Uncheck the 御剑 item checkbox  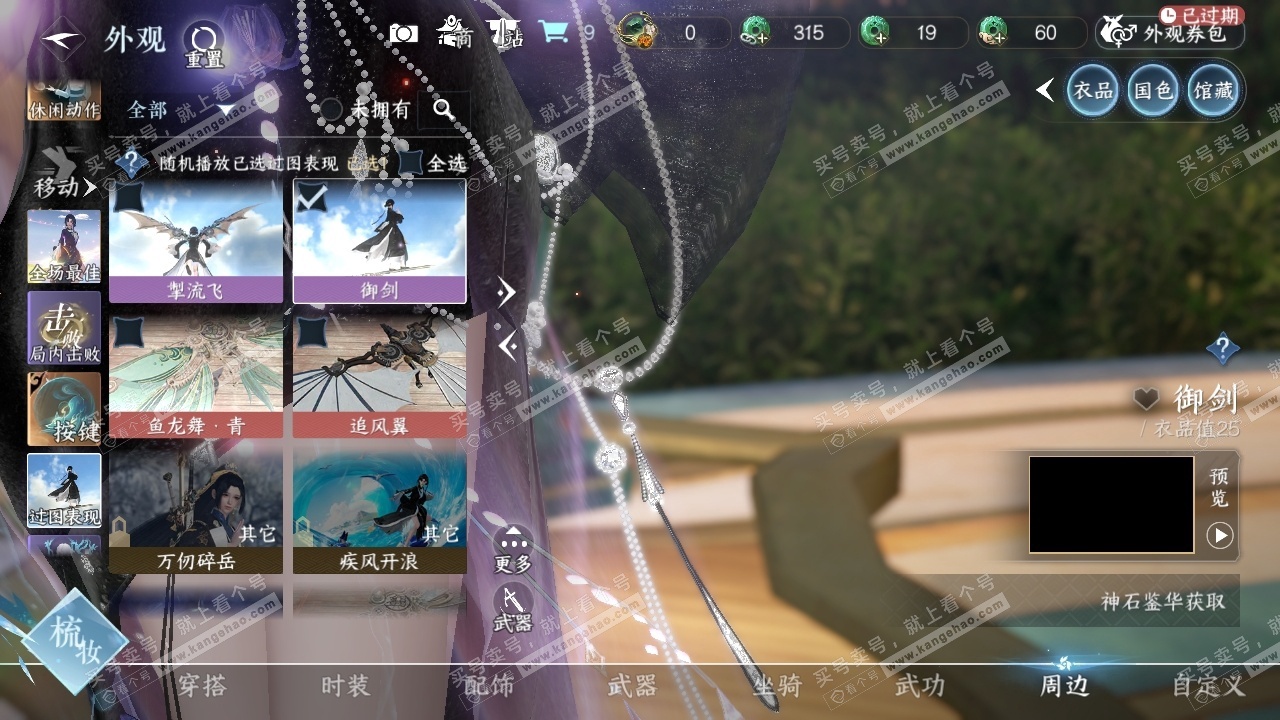pyautogui.click(x=312, y=197)
